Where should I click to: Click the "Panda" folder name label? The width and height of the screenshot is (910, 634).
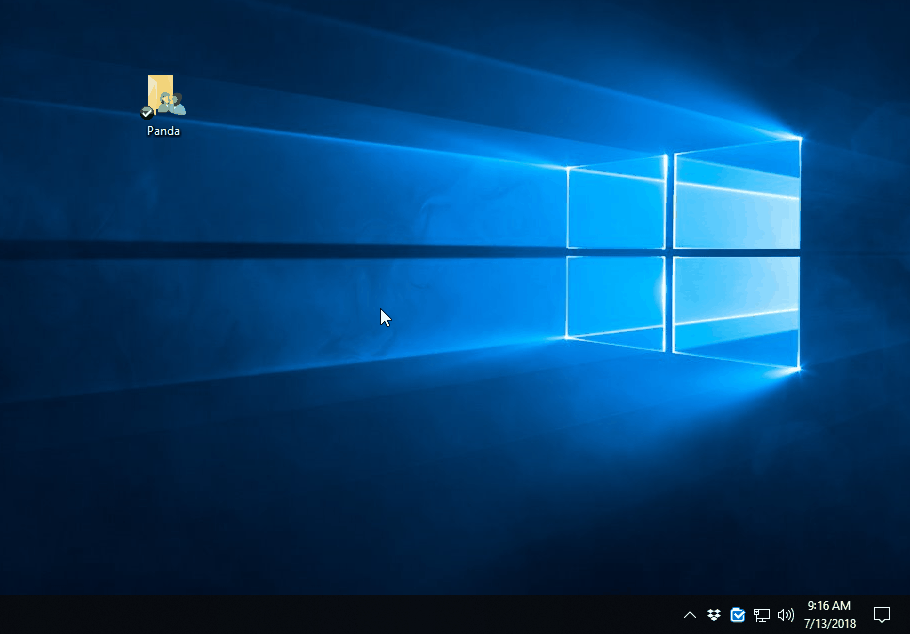pos(163,131)
